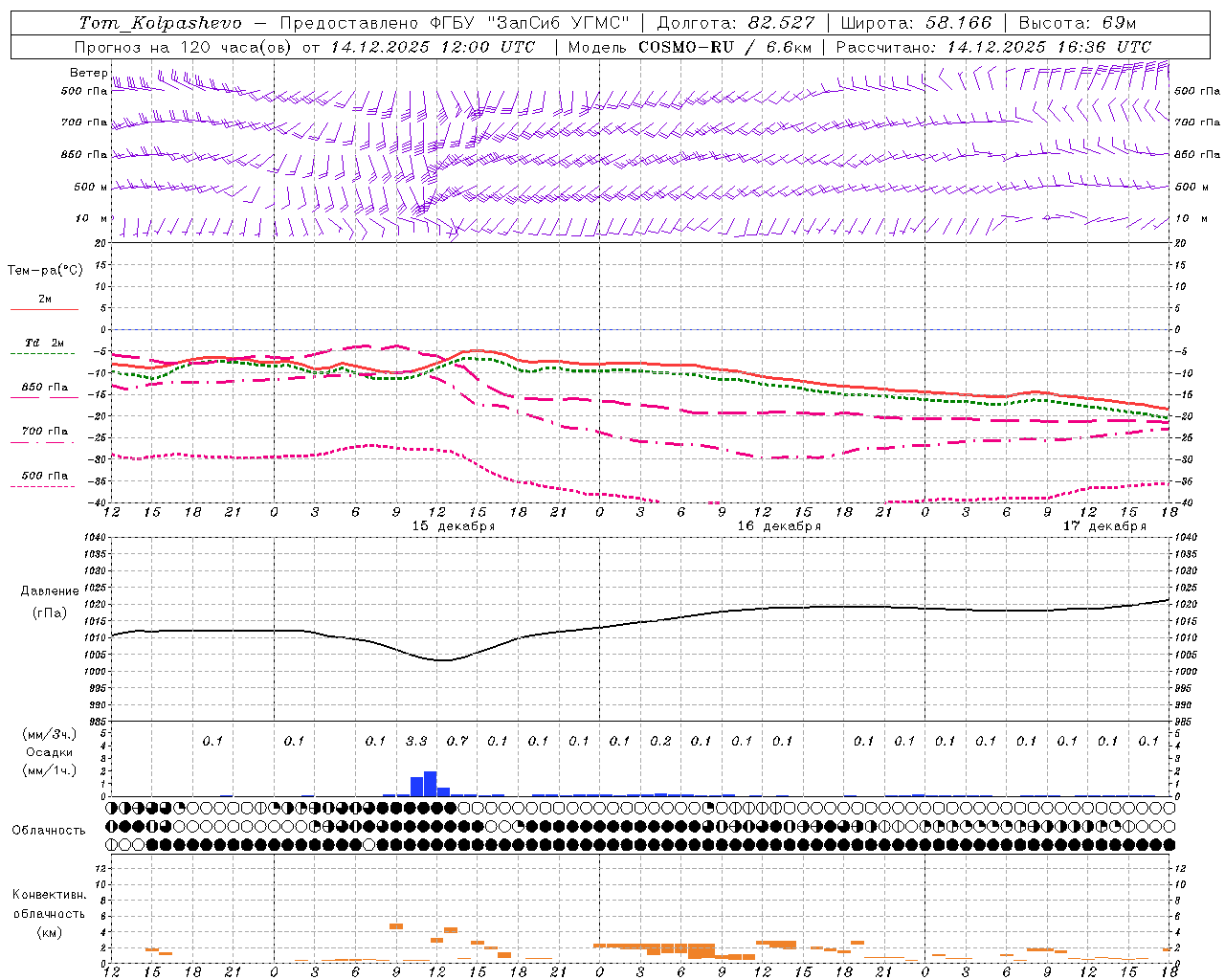Click the Конвективн. label
Screen dimensions: 1225x980
(49, 895)
